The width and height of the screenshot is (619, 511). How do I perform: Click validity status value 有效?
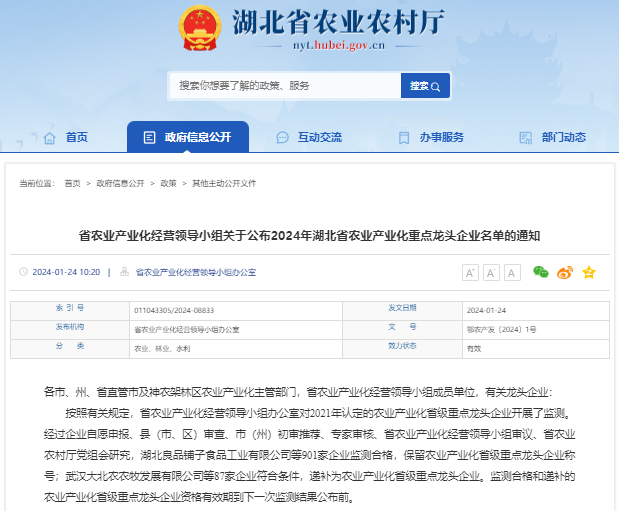coord(474,348)
